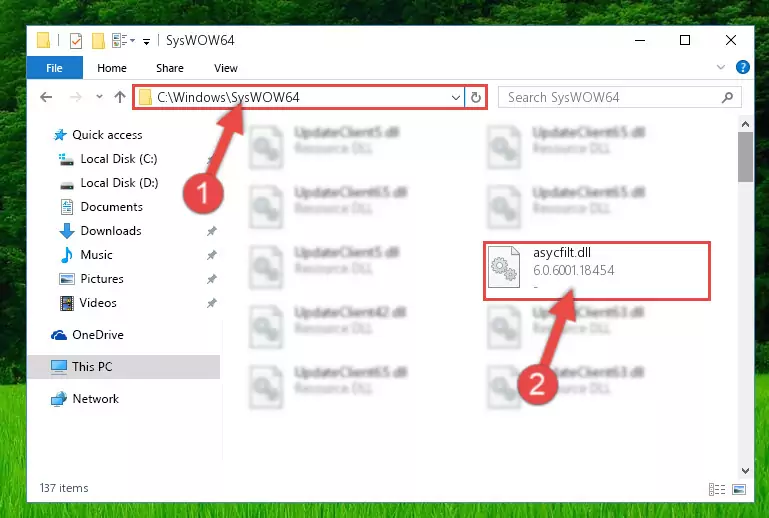The height and width of the screenshot is (518, 769).
Task: Open the Customize Quick Access Toolbar dropdown
Action: pos(146,41)
